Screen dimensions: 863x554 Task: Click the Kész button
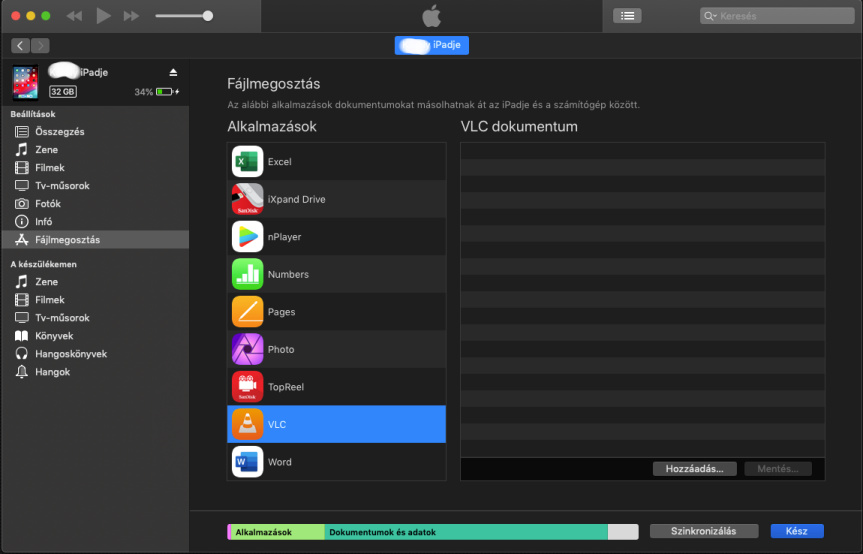797,531
